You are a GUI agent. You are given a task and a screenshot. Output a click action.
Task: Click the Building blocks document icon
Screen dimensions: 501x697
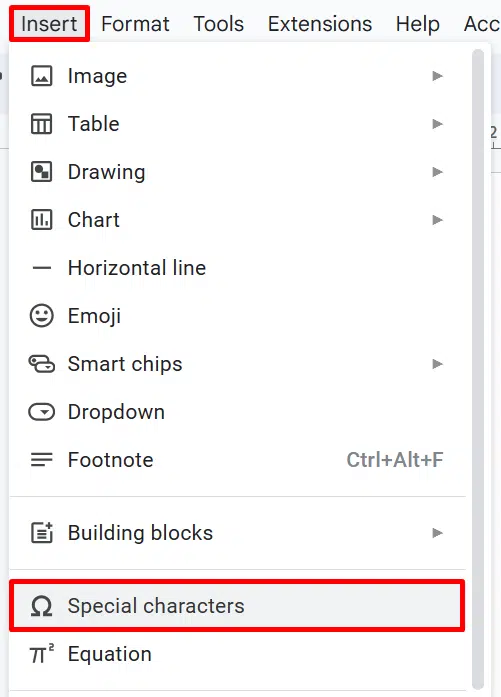[x=41, y=533]
